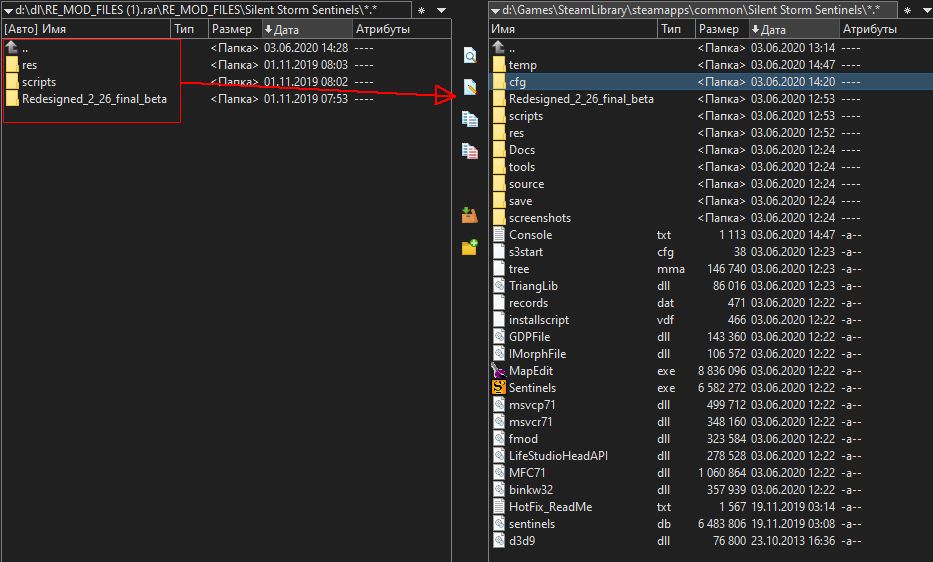Select the LifeStudioHeadAPI dll file
Viewport: 933px width, 562px height.
pos(711,456)
